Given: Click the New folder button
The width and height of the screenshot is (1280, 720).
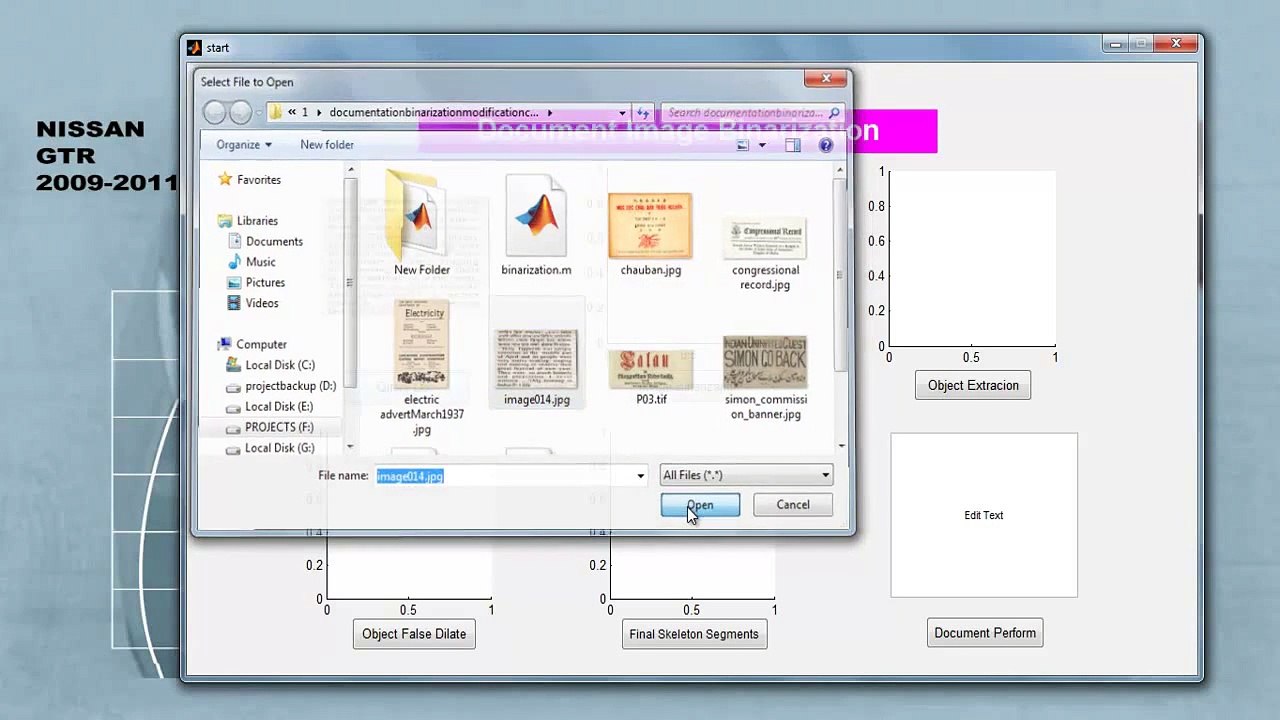Looking at the screenshot, I should tap(327, 145).
